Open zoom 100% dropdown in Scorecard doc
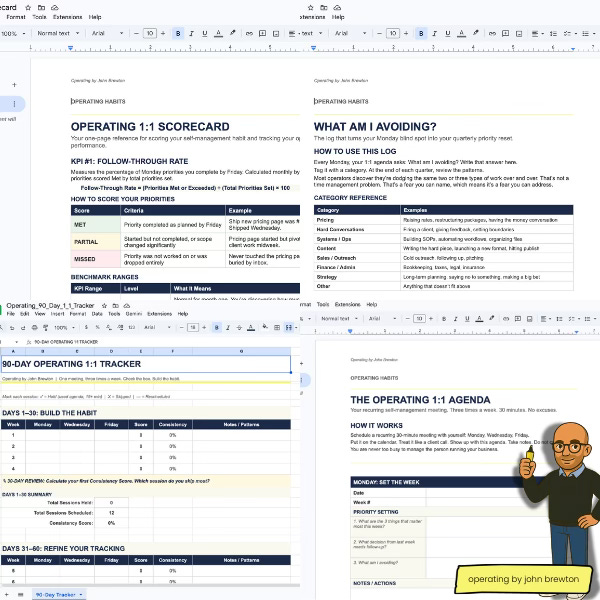Screen dimensions: 600x600 click(x=13, y=34)
